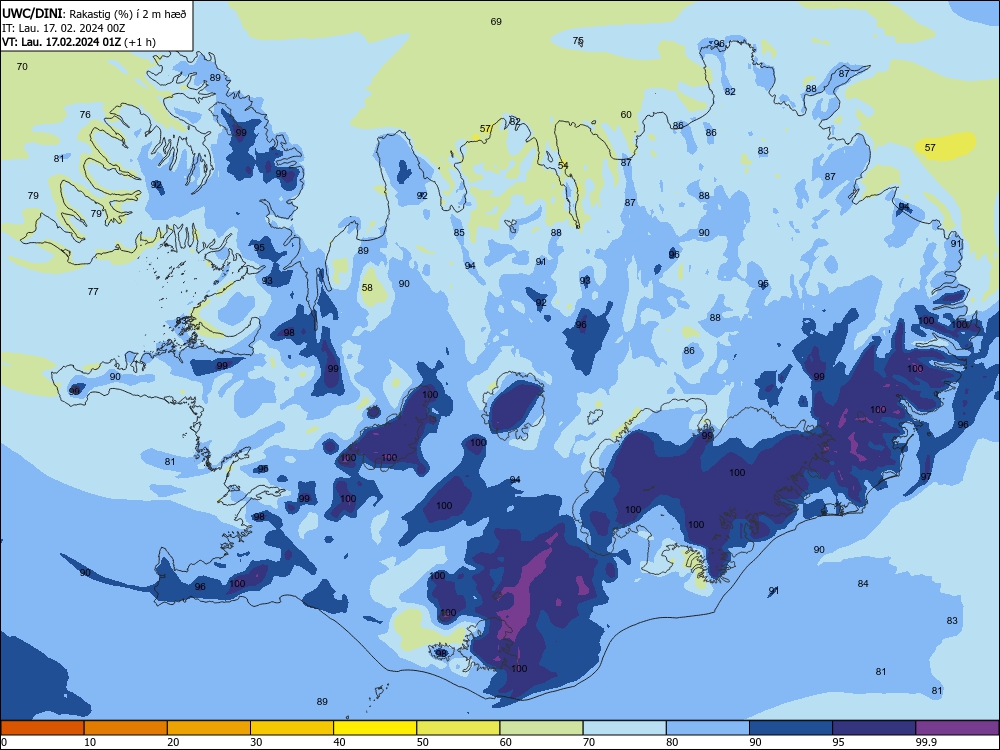
Task: Click the '85' humidity value on the map
Action: pyautogui.click(x=459, y=233)
